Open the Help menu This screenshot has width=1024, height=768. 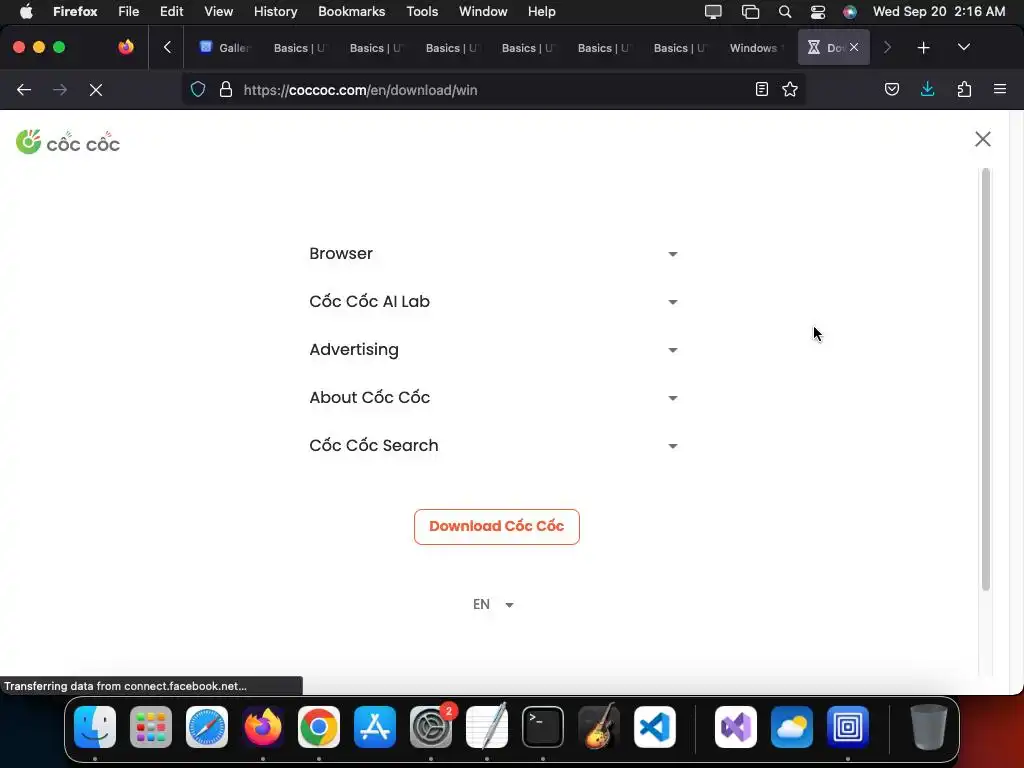(x=541, y=12)
